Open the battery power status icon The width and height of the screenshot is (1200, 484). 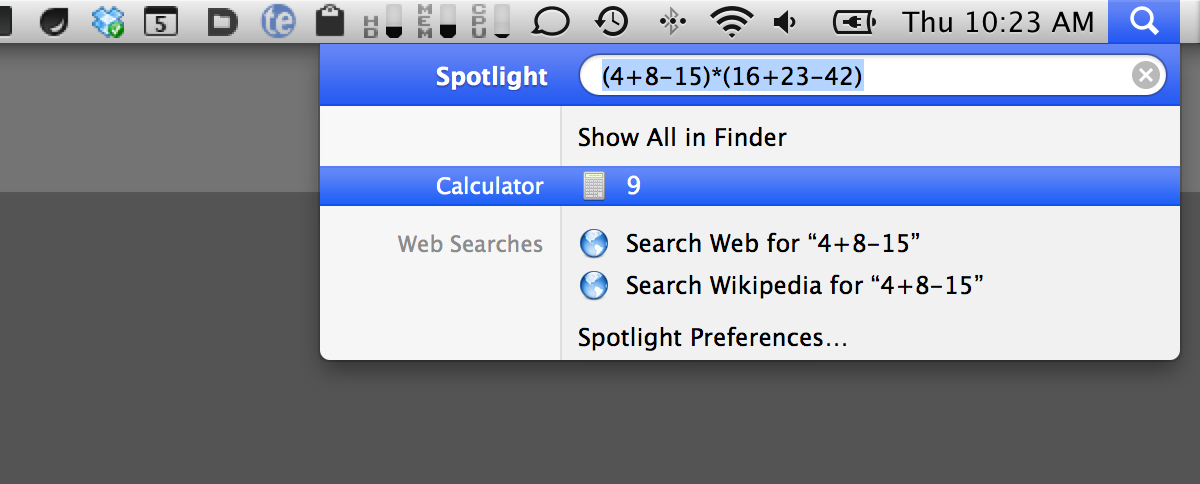(853, 21)
